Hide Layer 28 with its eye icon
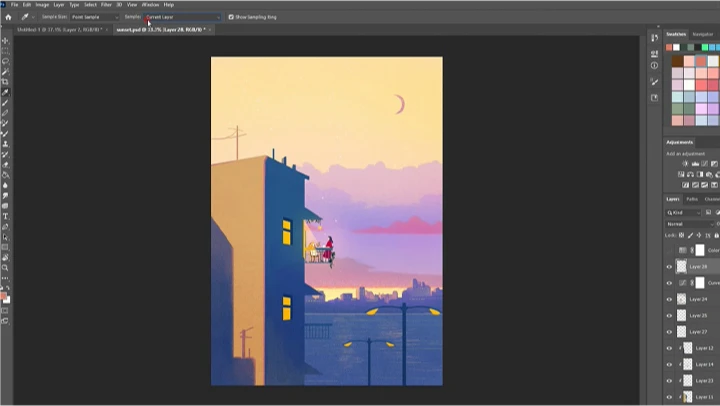720x406 pixels. (669, 266)
